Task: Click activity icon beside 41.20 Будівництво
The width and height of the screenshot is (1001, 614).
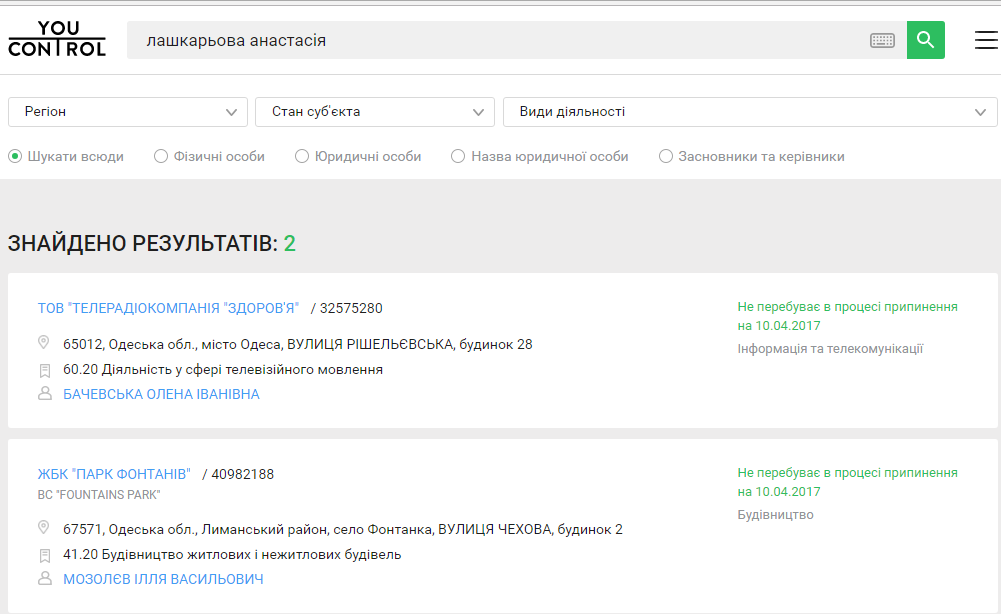Action: [x=45, y=555]
